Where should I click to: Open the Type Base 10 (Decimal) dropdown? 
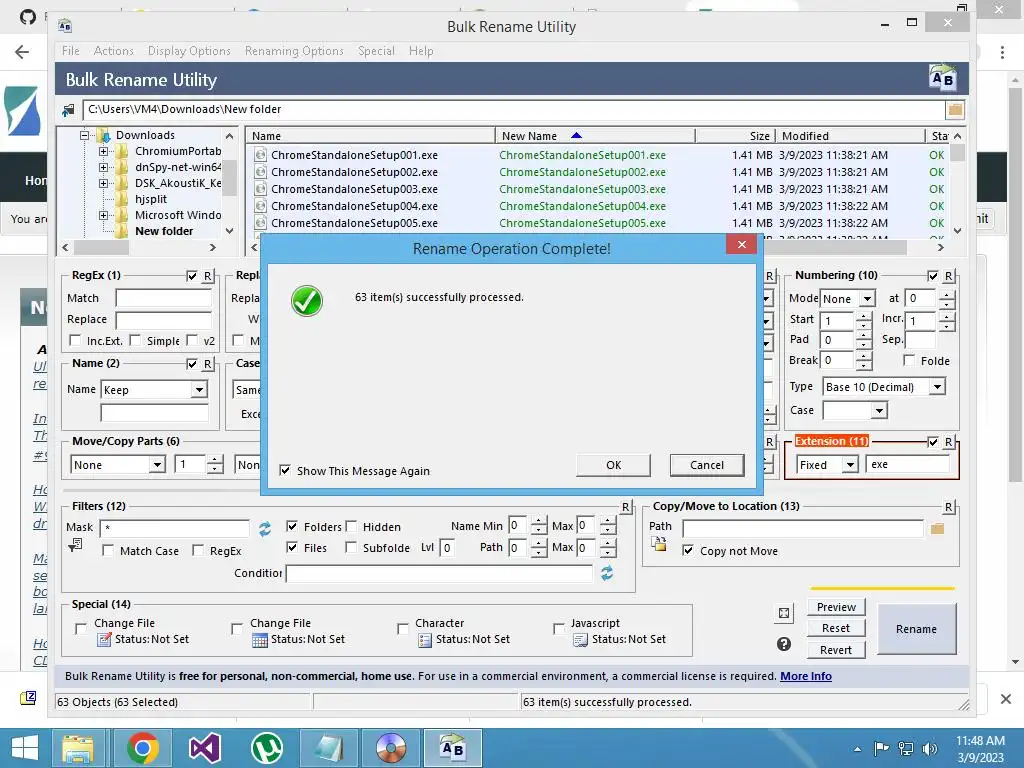click(937, 387)
